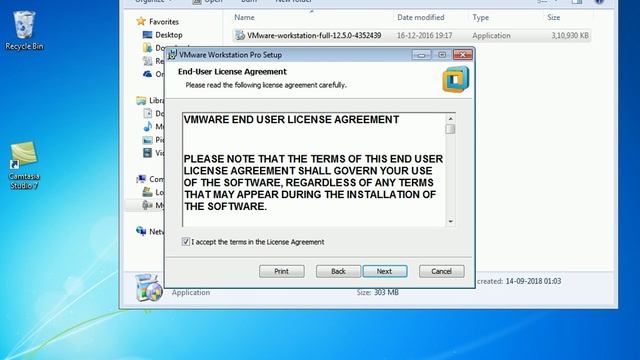The height and width of the screenshot is (360, 640).
Task: Go Back in the VMware setup wizard
Action: pos(338,271)
